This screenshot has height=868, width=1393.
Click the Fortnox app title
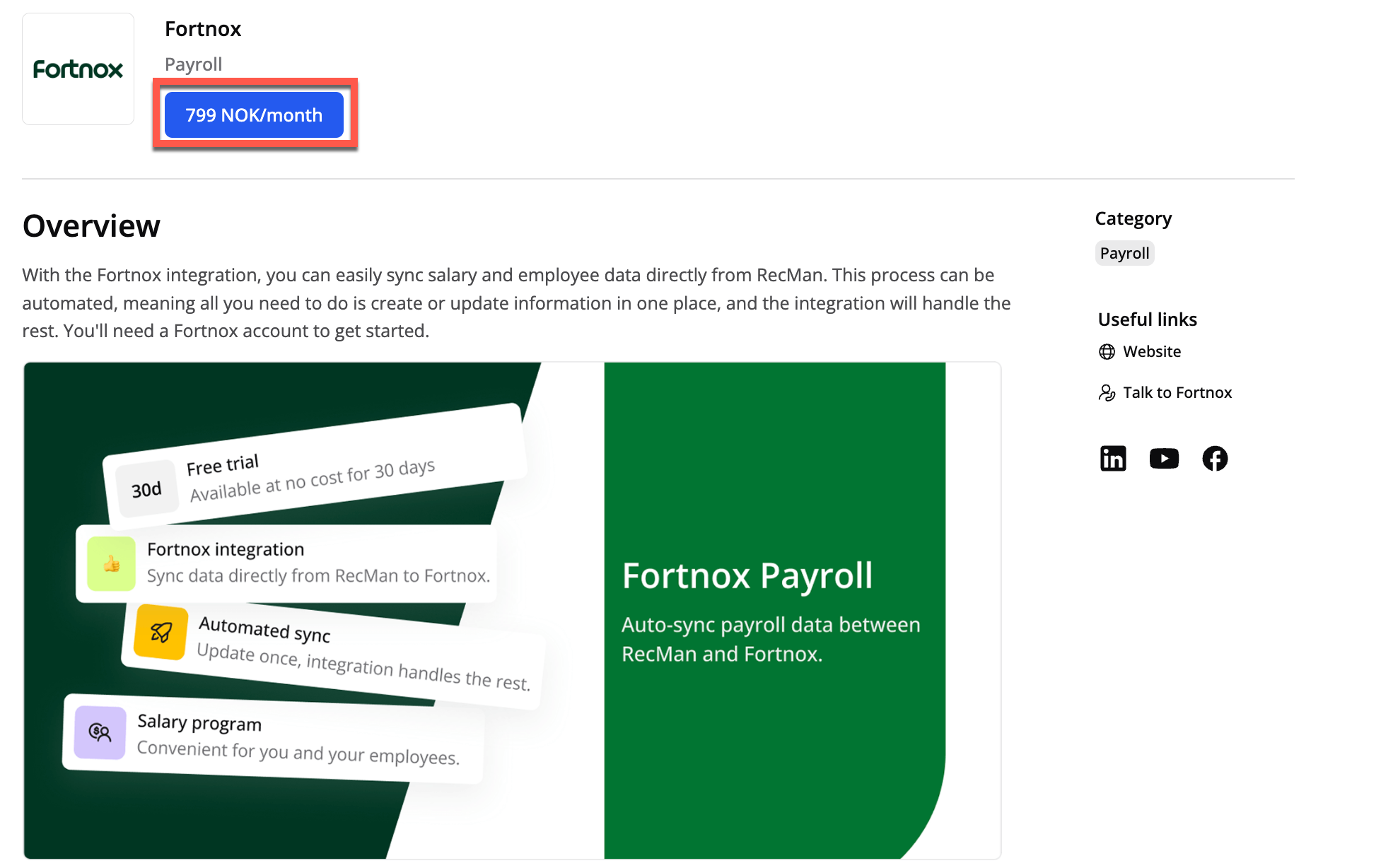[x=203, y=29]
